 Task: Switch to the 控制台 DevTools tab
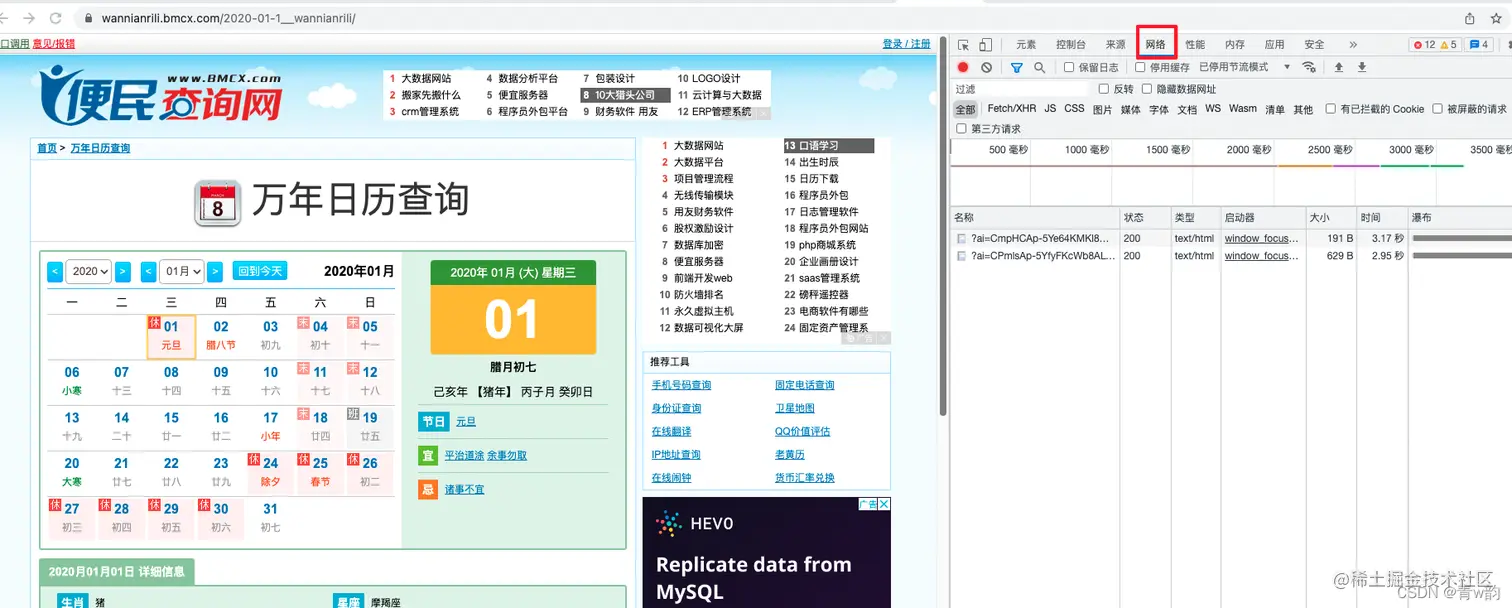(x=1071, y=44)
